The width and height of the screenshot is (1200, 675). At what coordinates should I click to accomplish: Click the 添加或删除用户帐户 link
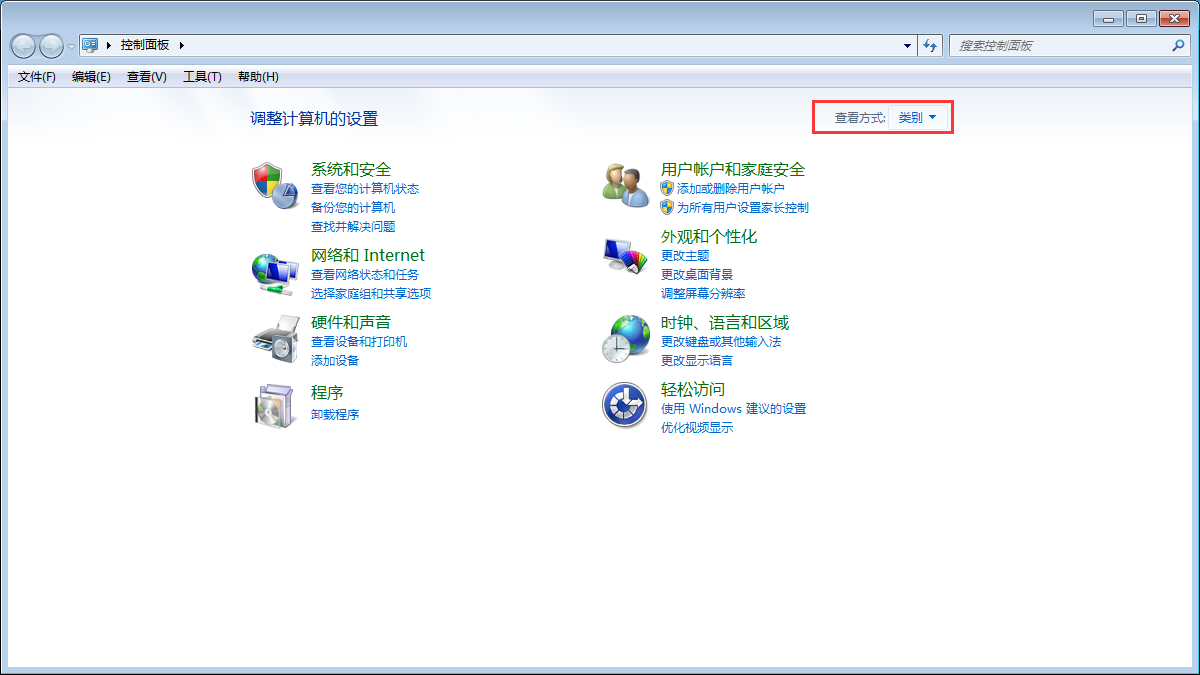(731, 188)
